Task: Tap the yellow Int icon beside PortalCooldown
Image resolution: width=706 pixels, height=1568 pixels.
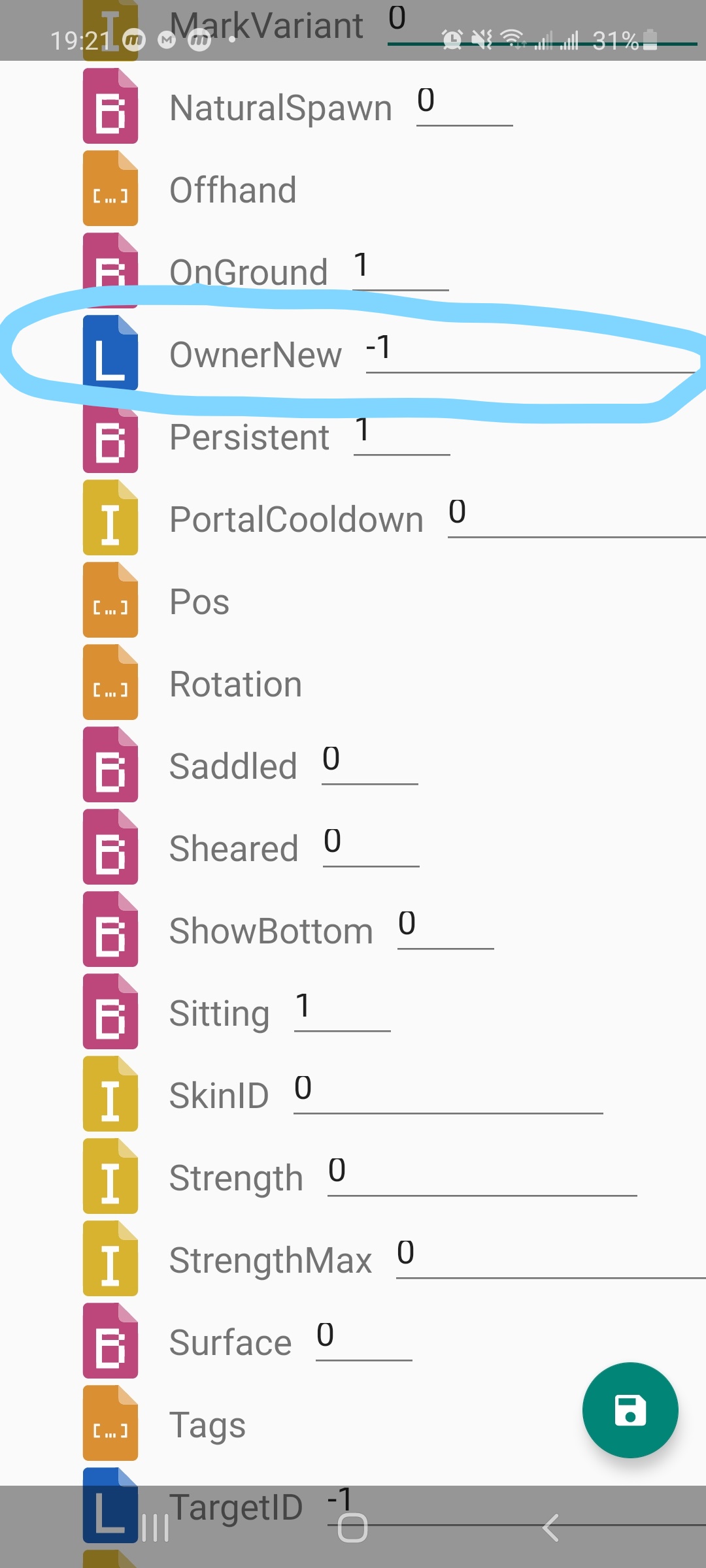Action: (110, 517)
